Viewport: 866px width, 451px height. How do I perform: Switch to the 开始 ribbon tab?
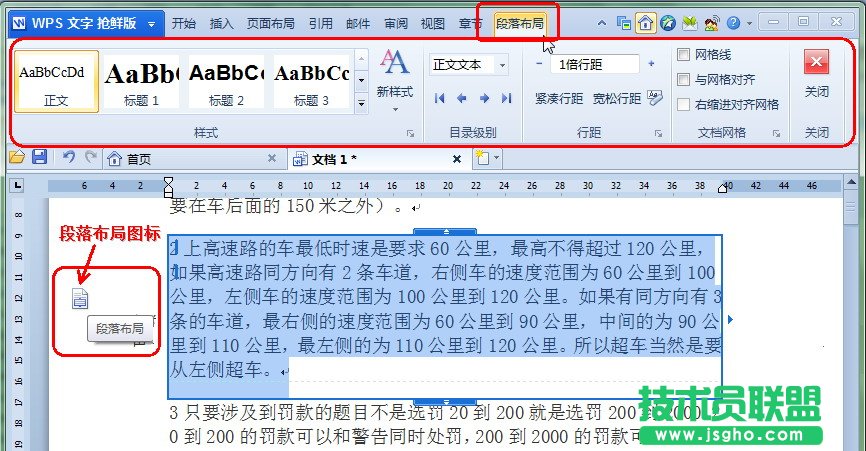[x=183, y=24]
